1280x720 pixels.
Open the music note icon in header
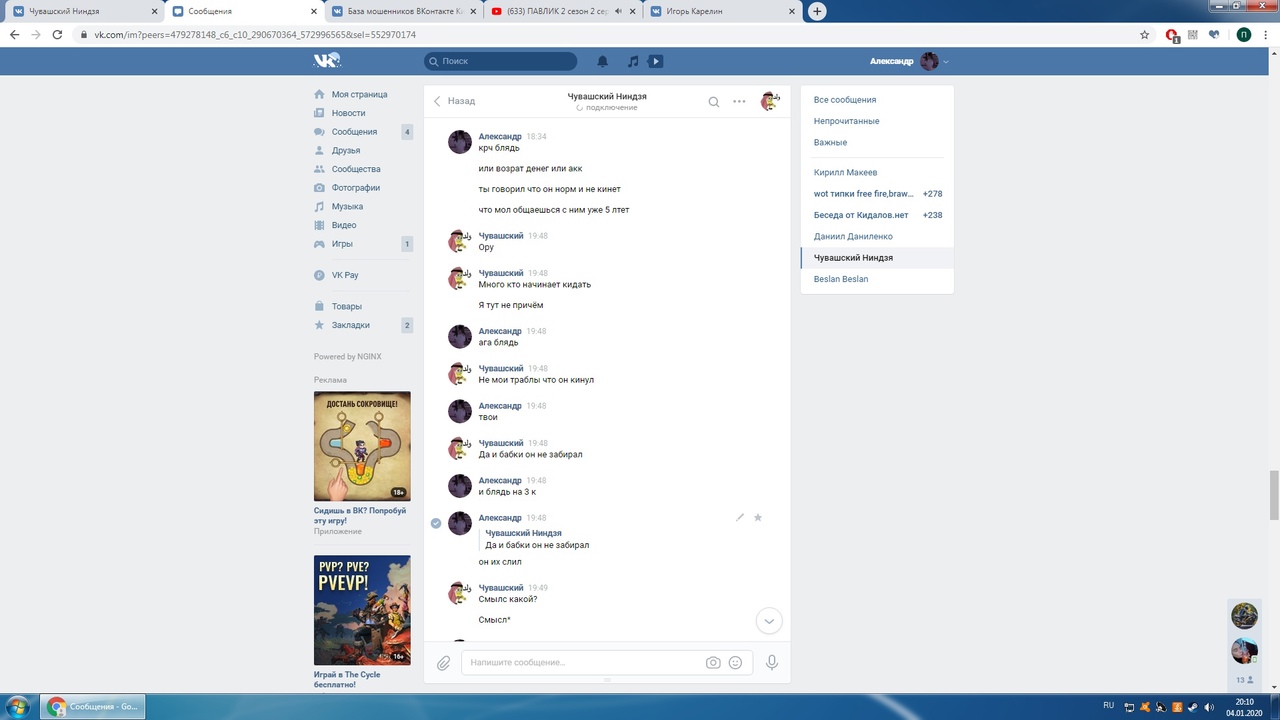point(632,61)
